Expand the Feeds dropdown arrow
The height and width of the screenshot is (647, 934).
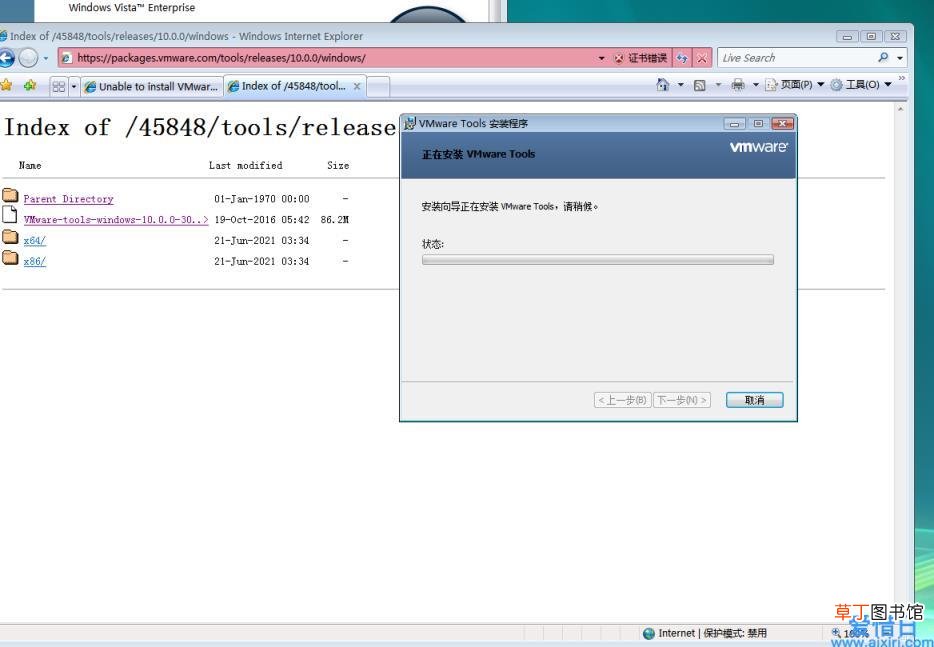click(x=718, y=85)
